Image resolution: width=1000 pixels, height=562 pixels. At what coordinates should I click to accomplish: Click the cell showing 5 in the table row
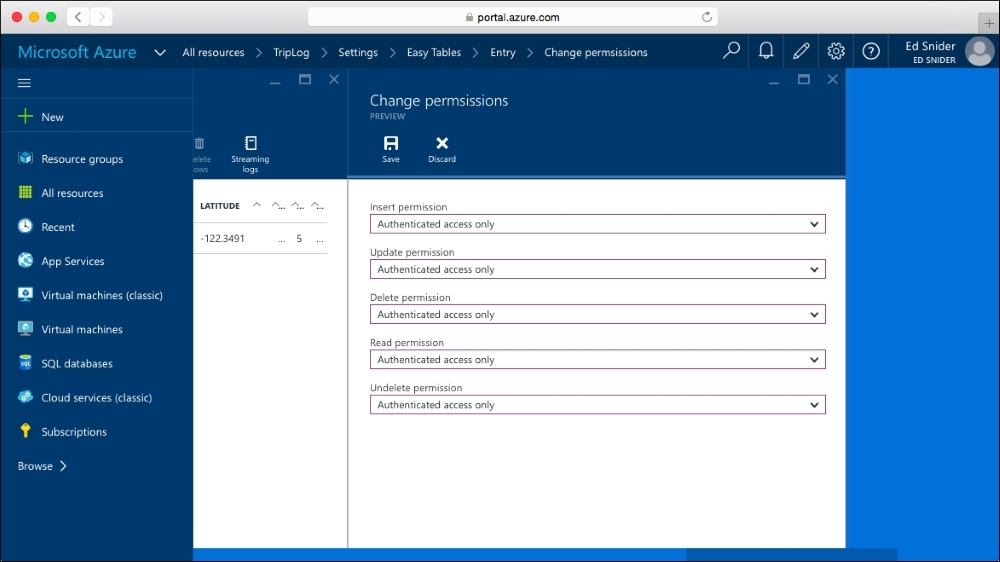[x=299, y=239]
